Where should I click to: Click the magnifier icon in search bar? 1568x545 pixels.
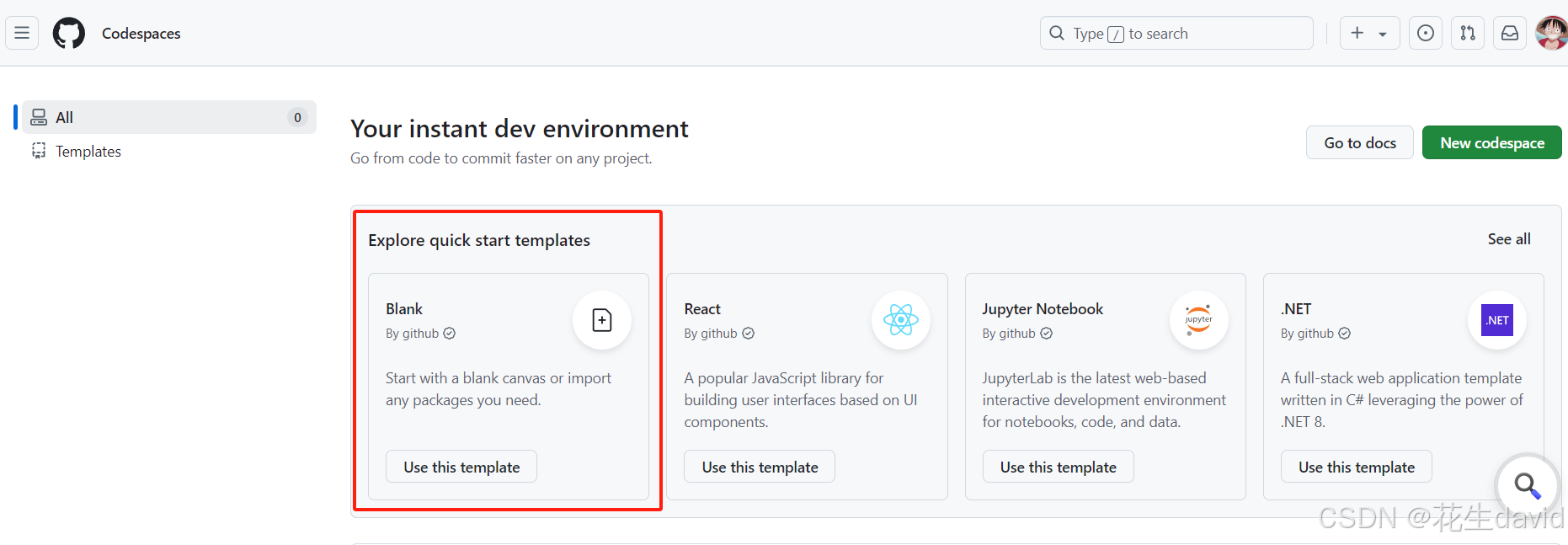(x=1057, y=33)
